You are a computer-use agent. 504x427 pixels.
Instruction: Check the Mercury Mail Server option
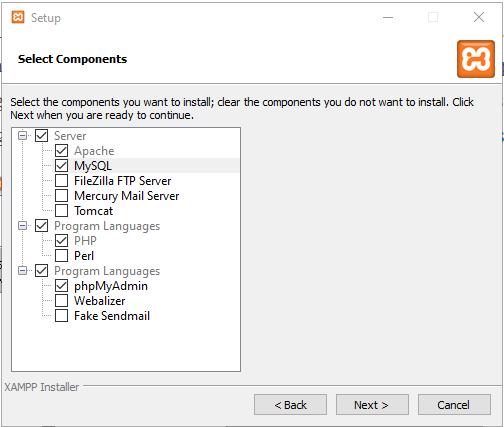point(62,195)
